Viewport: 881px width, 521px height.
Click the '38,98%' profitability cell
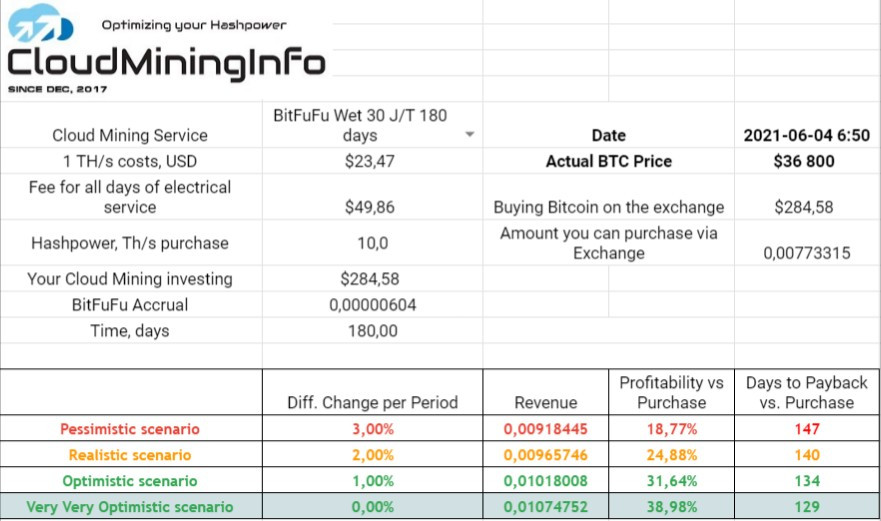(671, 506)
